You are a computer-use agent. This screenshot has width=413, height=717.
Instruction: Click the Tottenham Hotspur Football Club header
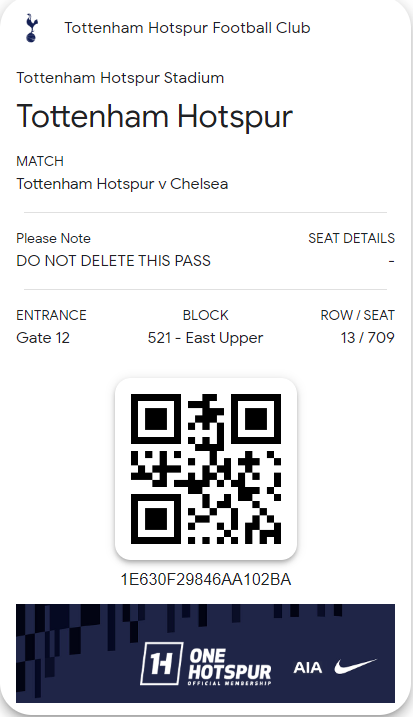(x=187, y=28)
